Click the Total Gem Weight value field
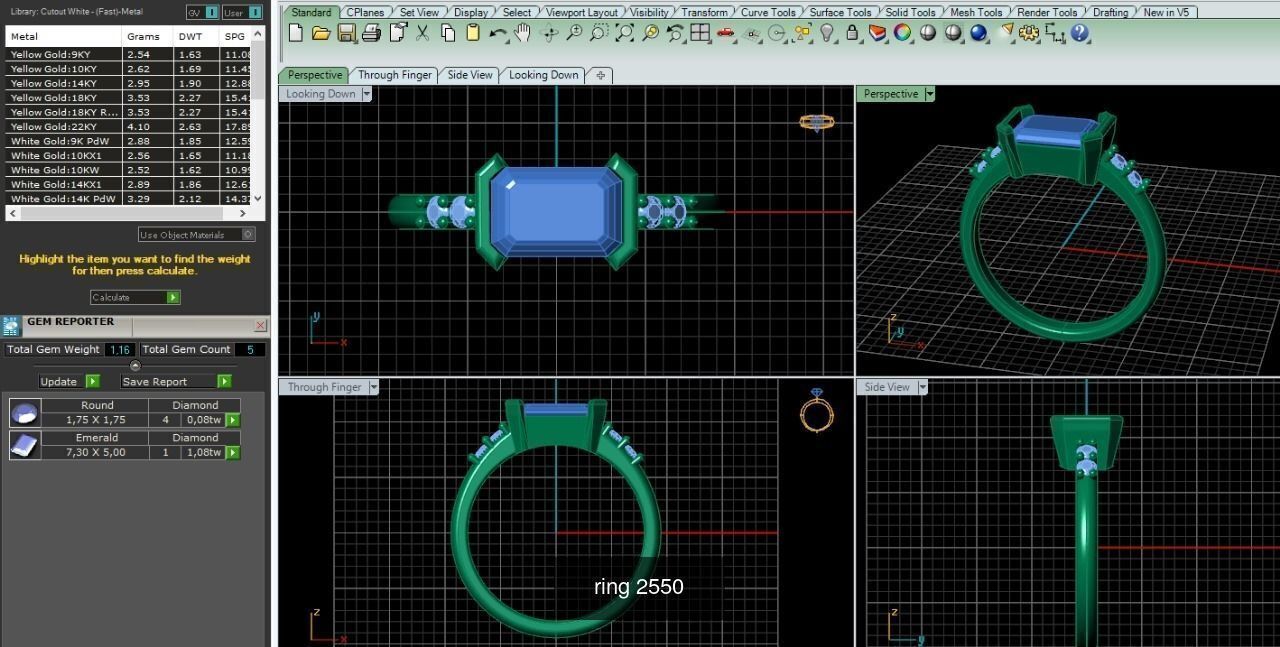Screen dimensions: 1280x647 tap(120, 349)
